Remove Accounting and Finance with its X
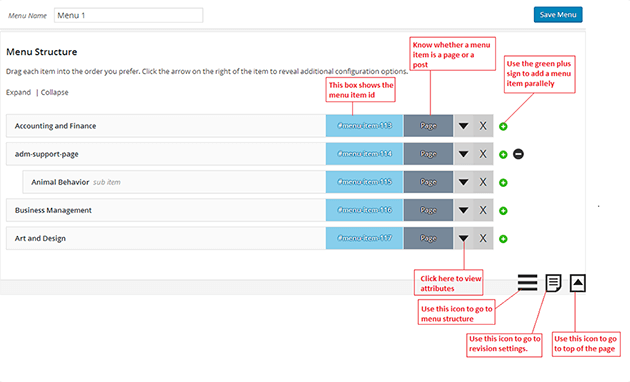The image size is (630, 382). tap(483, 126)
